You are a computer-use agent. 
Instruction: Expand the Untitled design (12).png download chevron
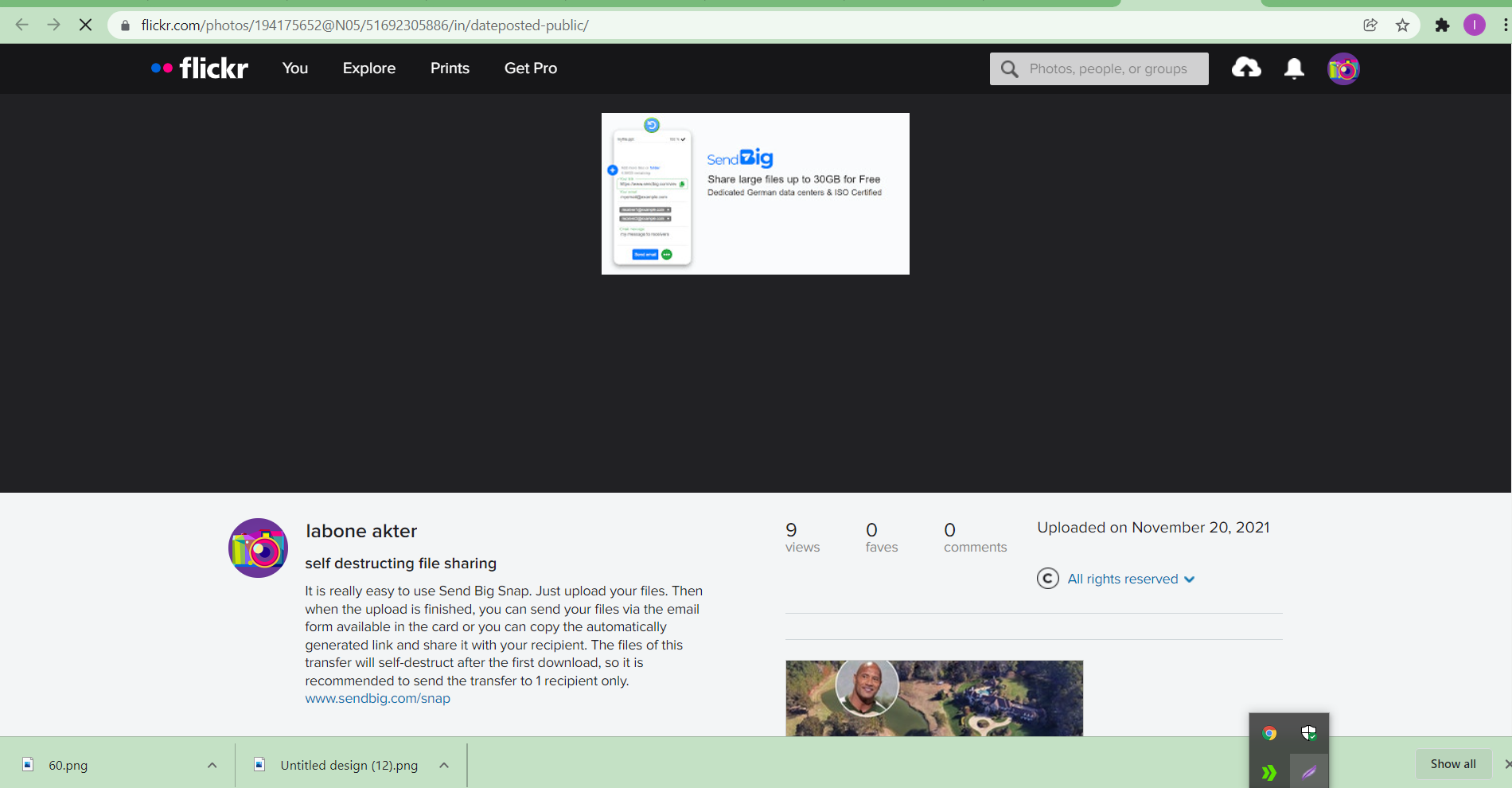(x=443, y=765)
